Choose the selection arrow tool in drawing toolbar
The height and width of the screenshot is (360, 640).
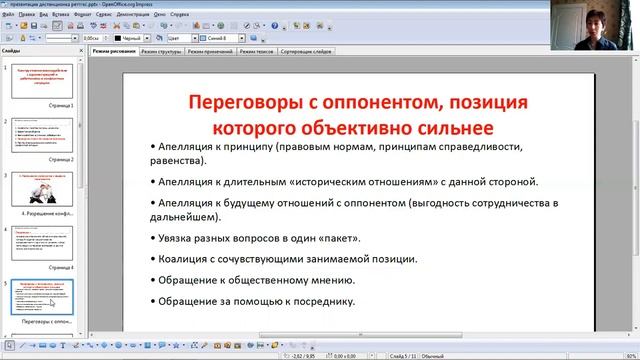point(9,345)
